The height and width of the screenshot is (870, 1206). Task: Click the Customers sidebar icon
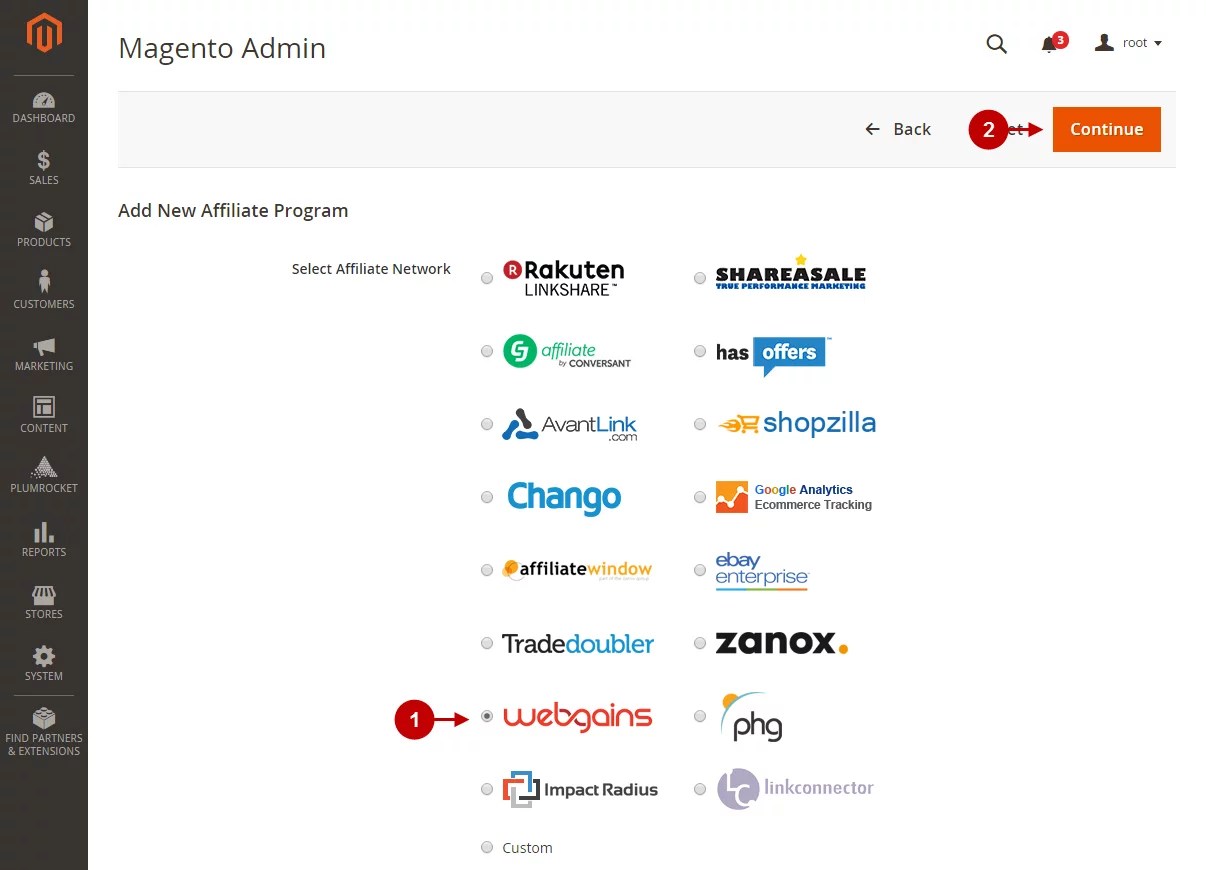point(44,291)
